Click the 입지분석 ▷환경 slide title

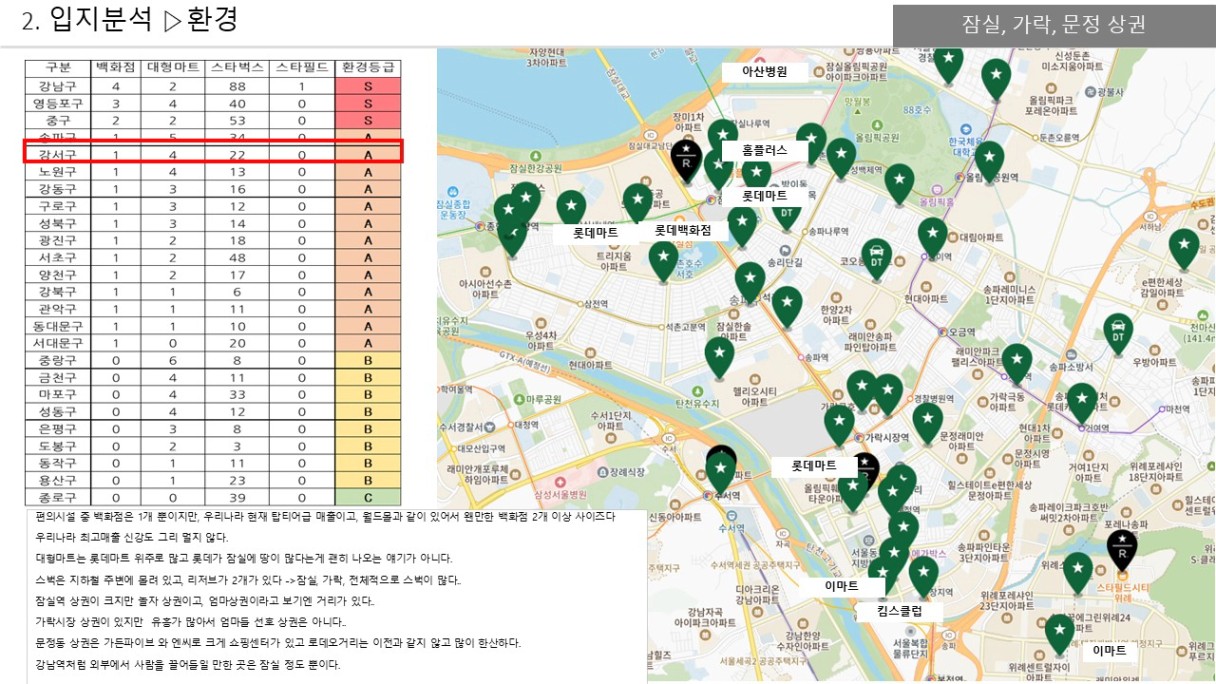coord(143,20)
